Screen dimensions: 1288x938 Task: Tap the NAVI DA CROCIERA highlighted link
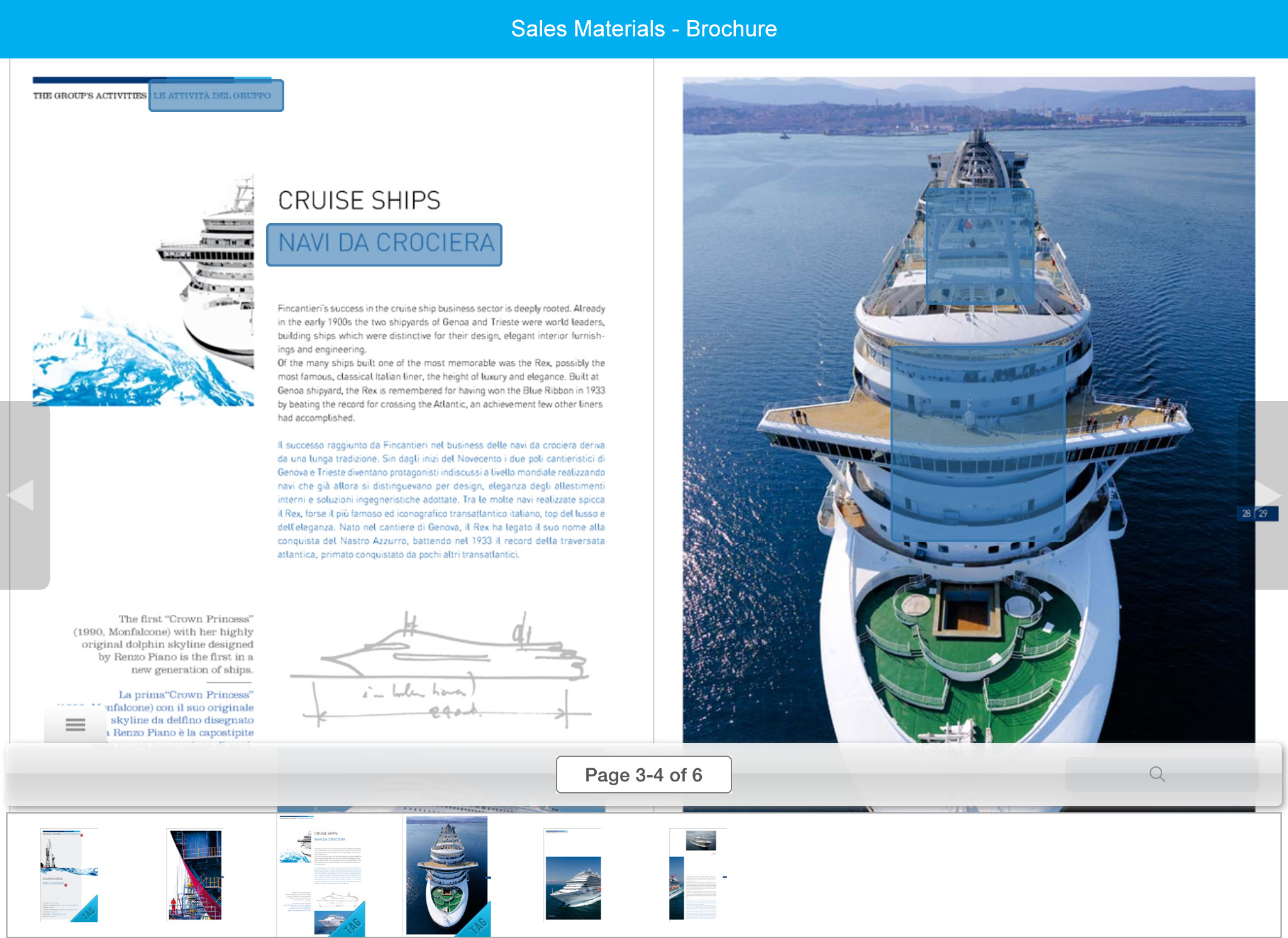coord(384,245)
